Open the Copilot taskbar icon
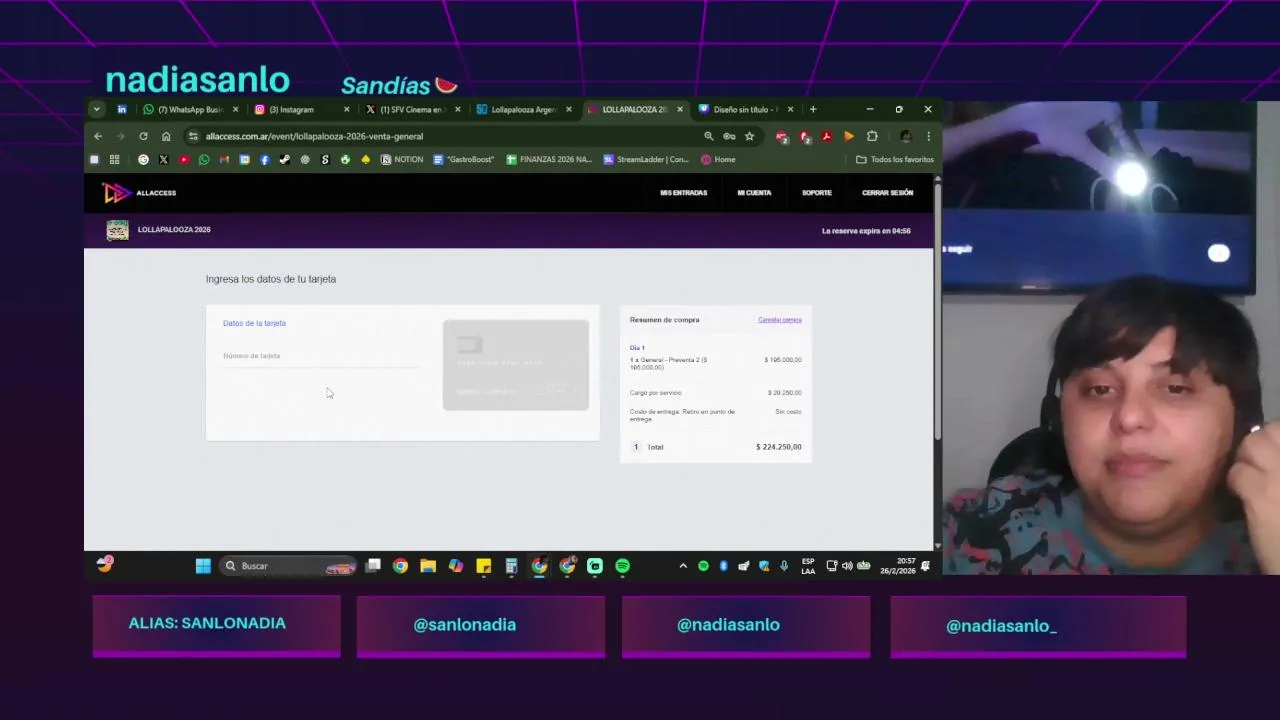Viewport: 1280px width, 720px height. coord(456,566)
